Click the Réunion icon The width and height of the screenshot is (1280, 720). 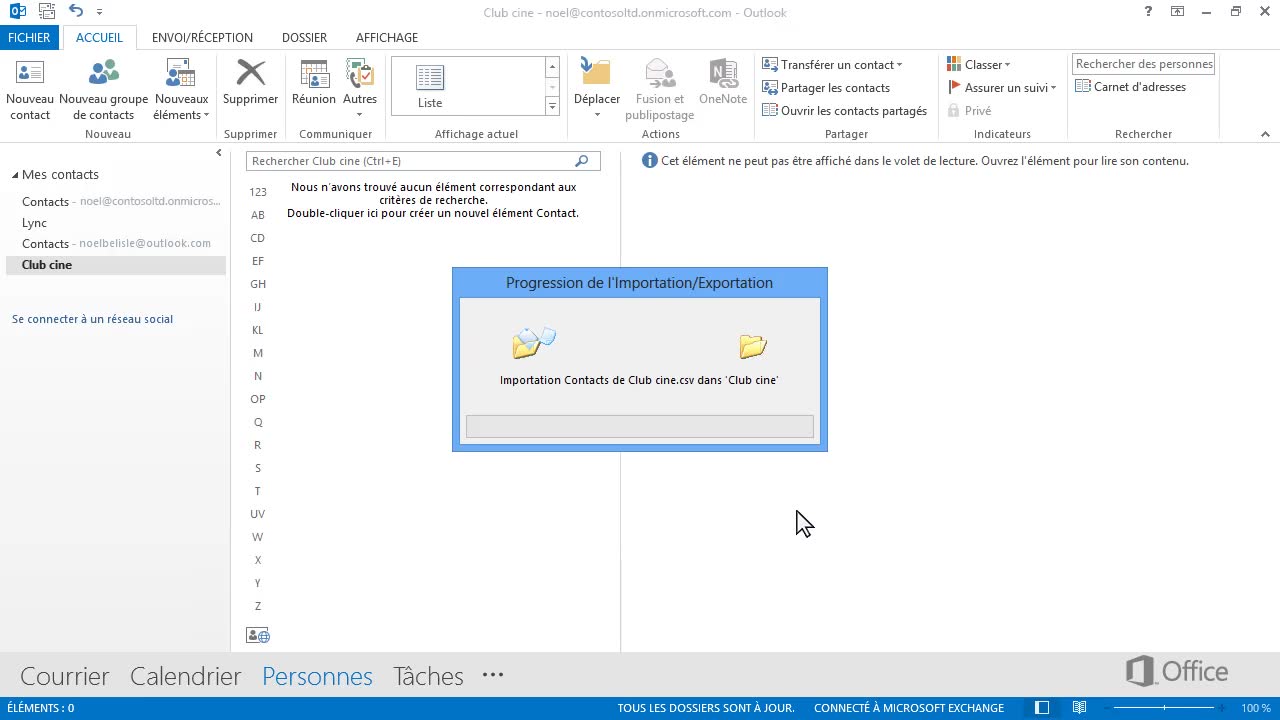click(x=314, y=74)
